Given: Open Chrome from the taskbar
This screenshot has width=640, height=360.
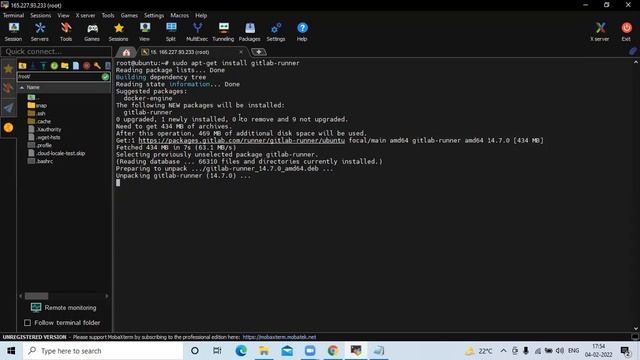Looking at the screenshot, I should pyautogui.click(x=333, y=351).
